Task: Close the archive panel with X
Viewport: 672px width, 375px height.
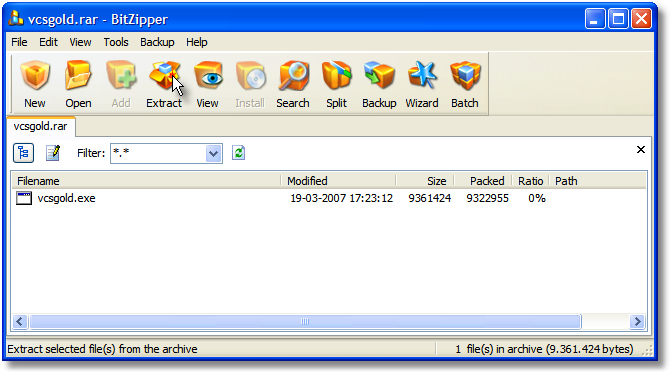Action: click(x=641, y=150)
